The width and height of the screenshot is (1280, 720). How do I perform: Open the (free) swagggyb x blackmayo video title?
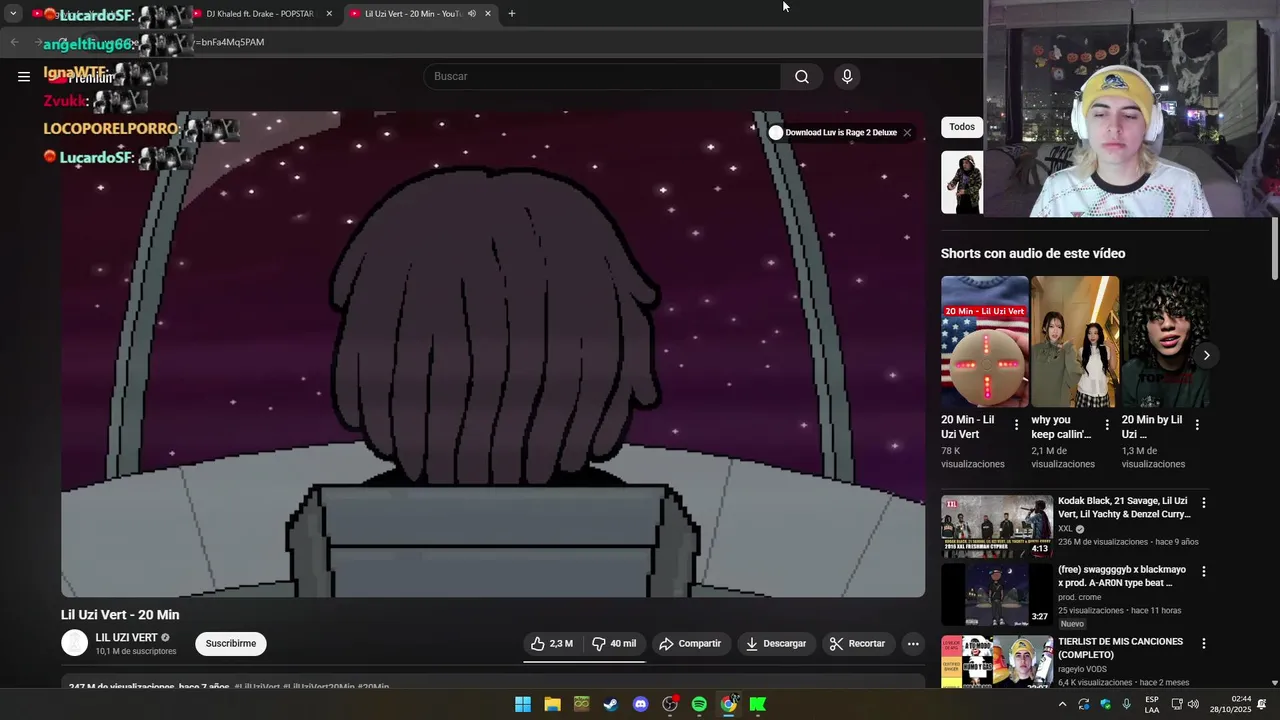tap(1122, 576)
